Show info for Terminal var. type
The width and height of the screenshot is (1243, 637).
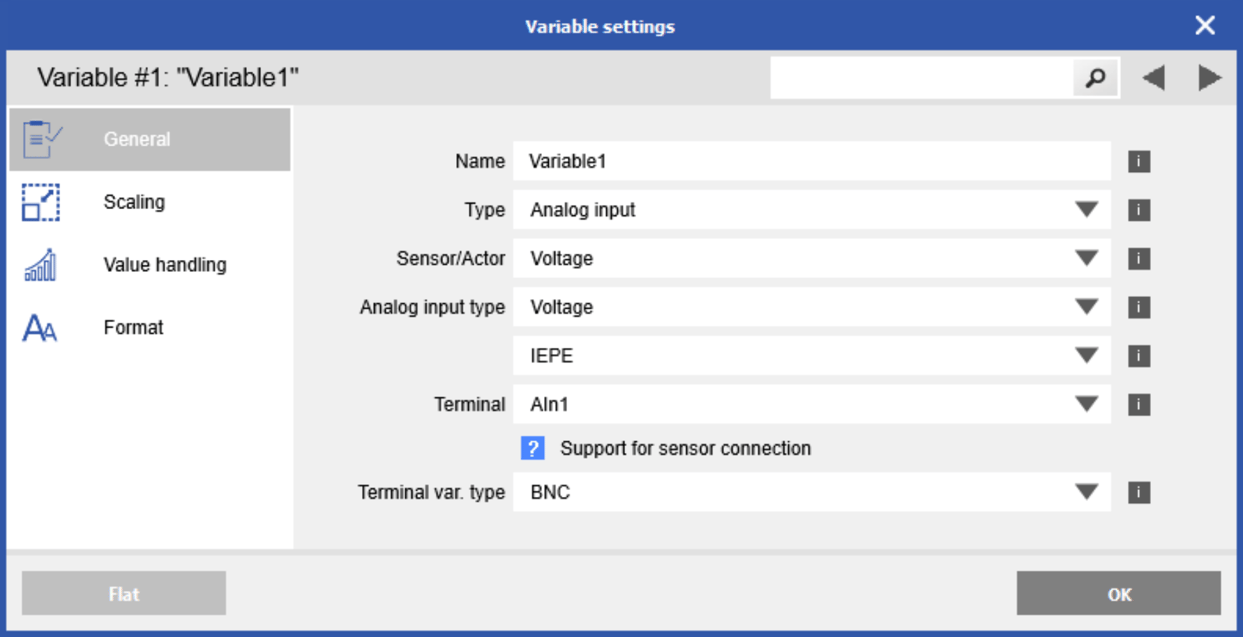point(1138,492)
